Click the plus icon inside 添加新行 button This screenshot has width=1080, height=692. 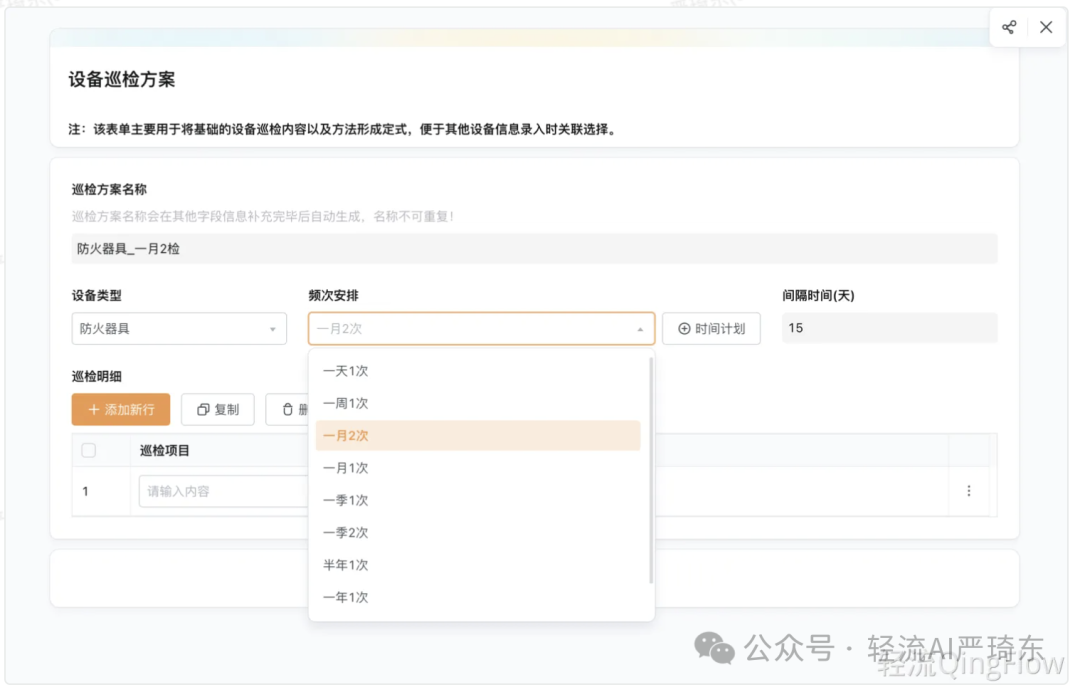tap(93, 409)
